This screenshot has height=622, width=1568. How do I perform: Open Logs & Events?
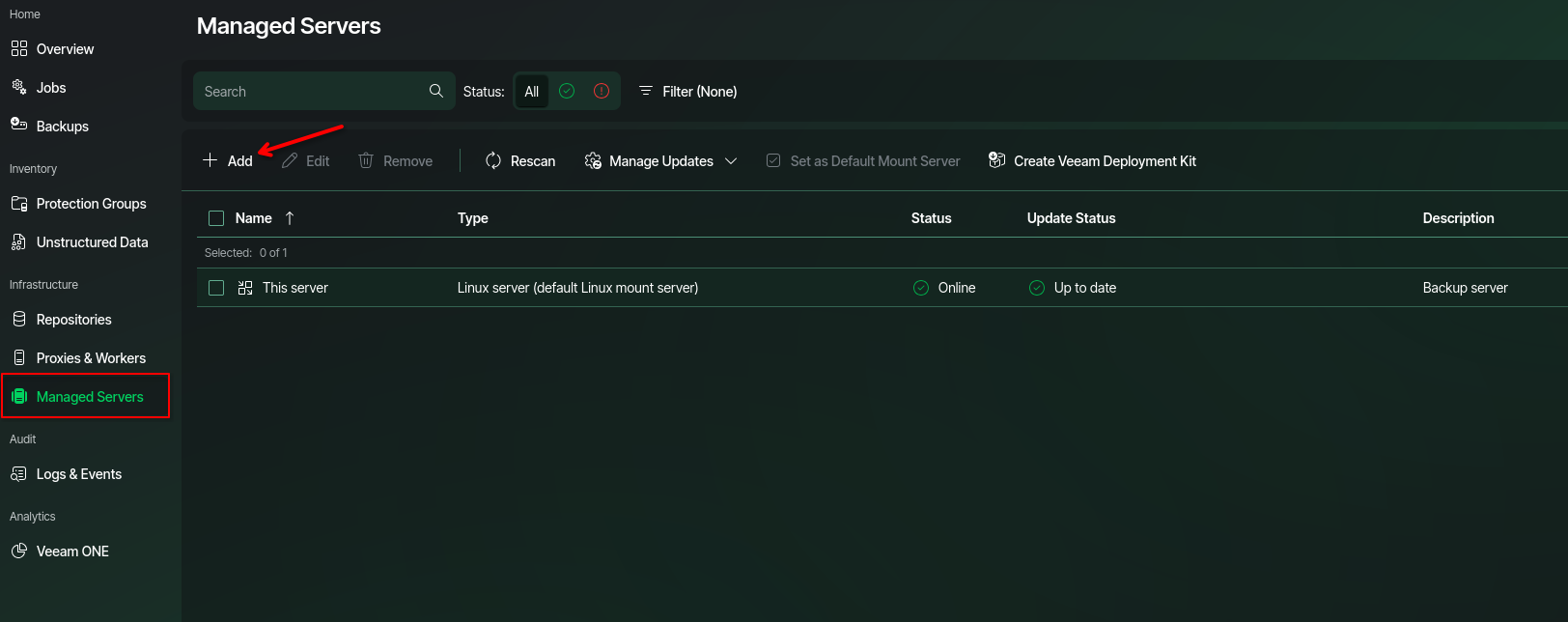pos(78,474)
